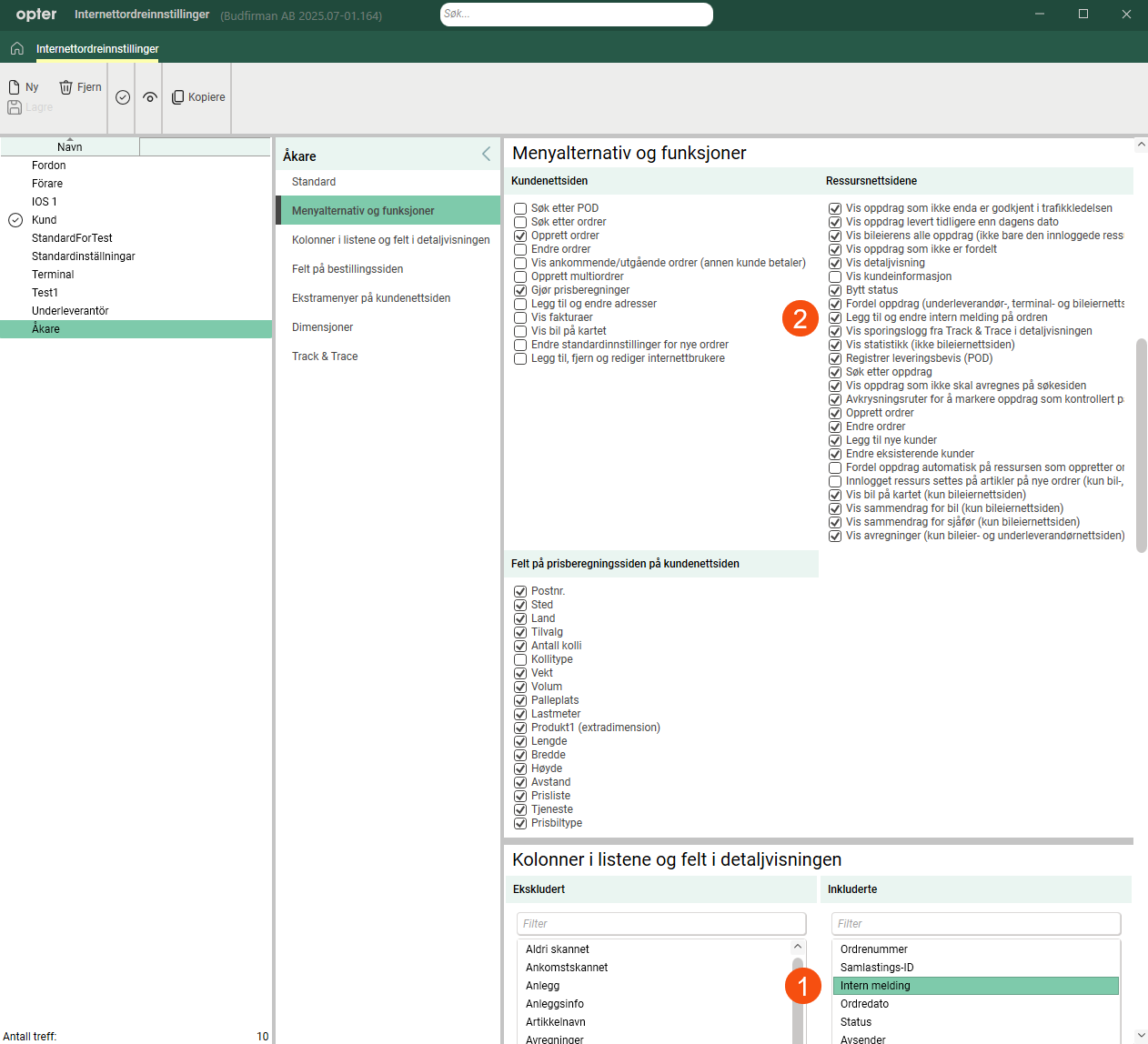Click the Kopiere copy icon
The image size is (1148, 1044).
(178, 97)
